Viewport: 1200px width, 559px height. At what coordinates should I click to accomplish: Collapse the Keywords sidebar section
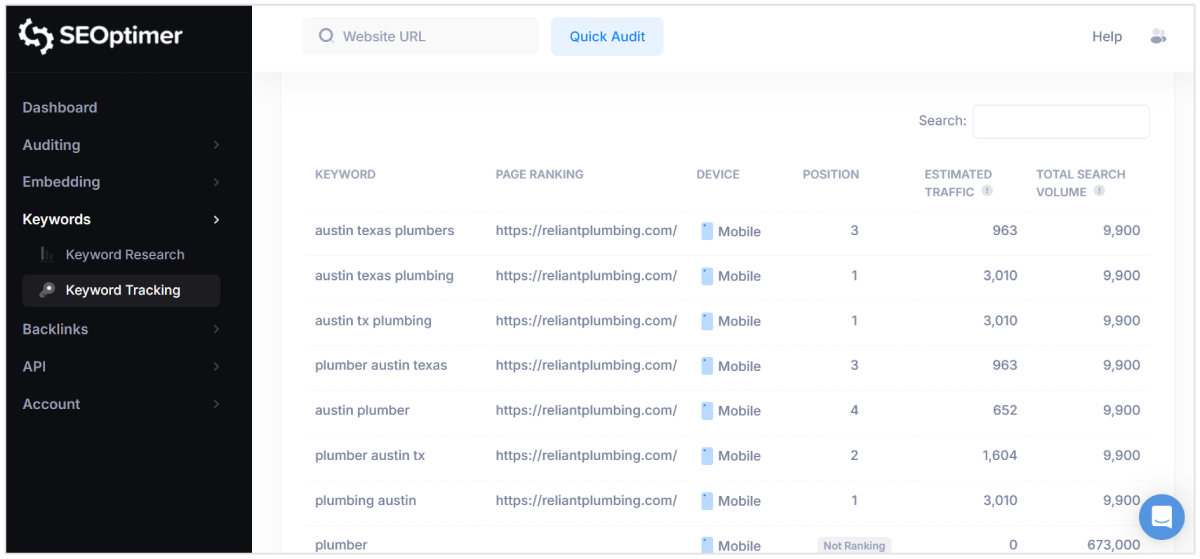point(216,219)
